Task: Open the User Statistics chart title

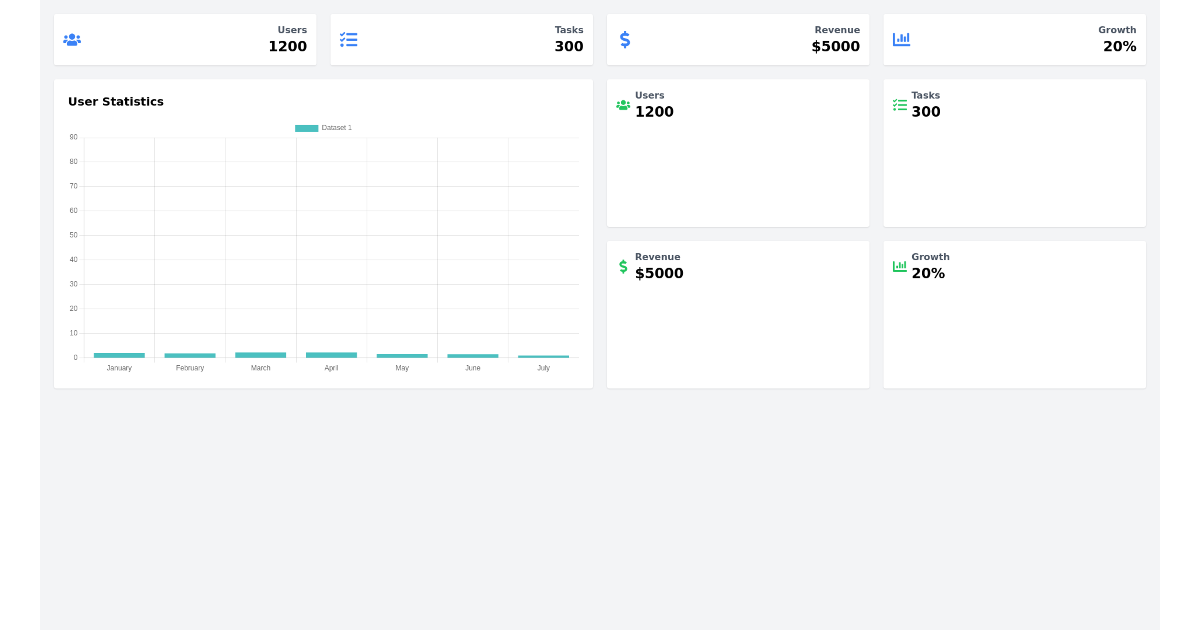Action: pyautogui.click(x=116, y=101)
